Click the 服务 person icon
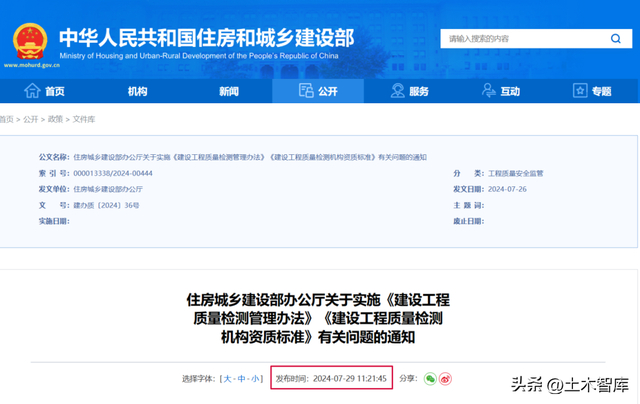 [397, 91]
